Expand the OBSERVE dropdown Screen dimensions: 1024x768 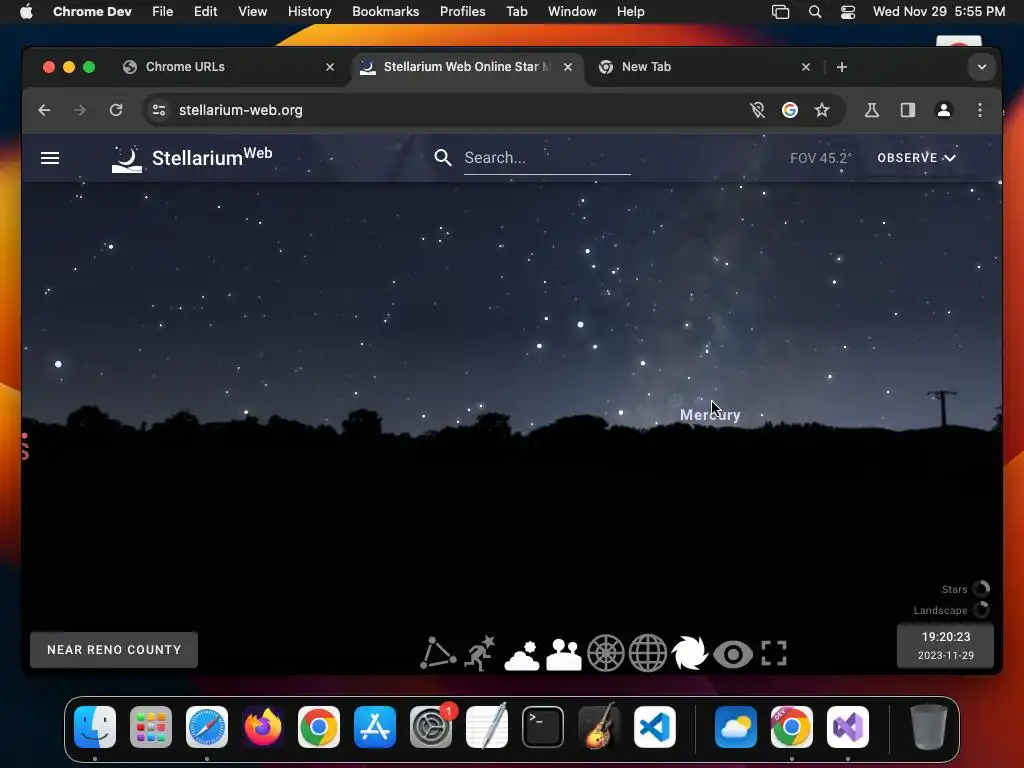(916, 158)
